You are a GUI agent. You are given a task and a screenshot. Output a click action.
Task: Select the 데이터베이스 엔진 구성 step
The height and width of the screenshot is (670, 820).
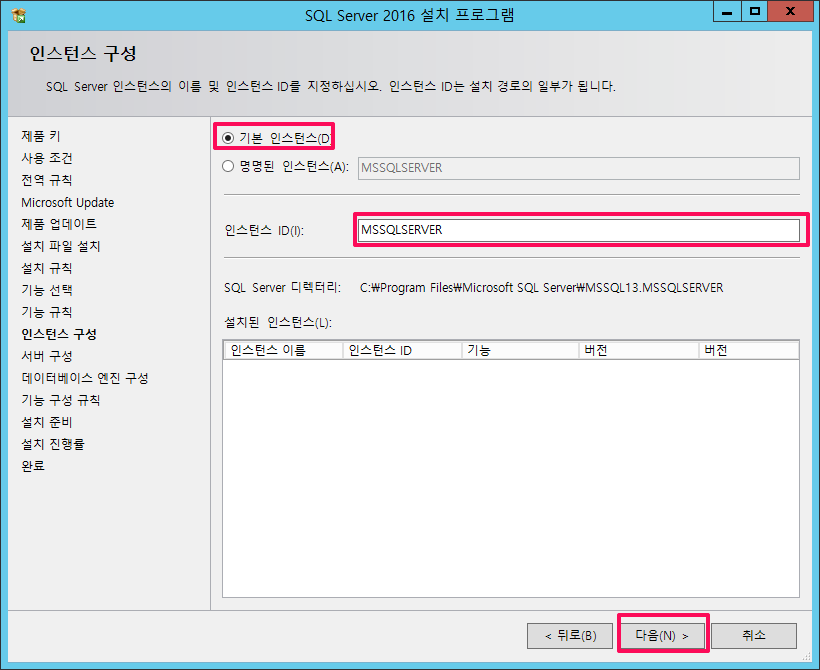tap(85, 378)
